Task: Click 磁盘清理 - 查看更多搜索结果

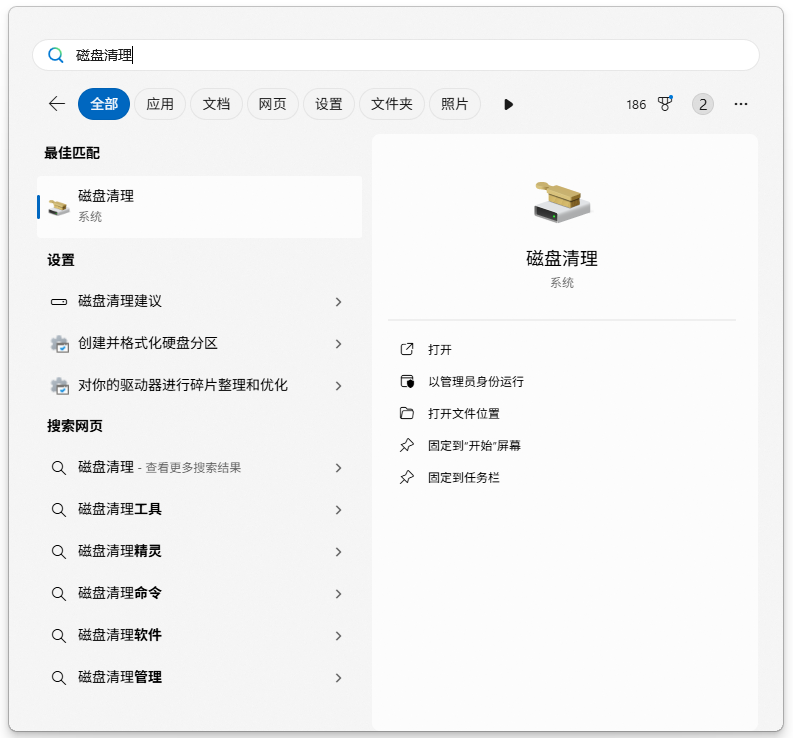Action: point(199,468)
